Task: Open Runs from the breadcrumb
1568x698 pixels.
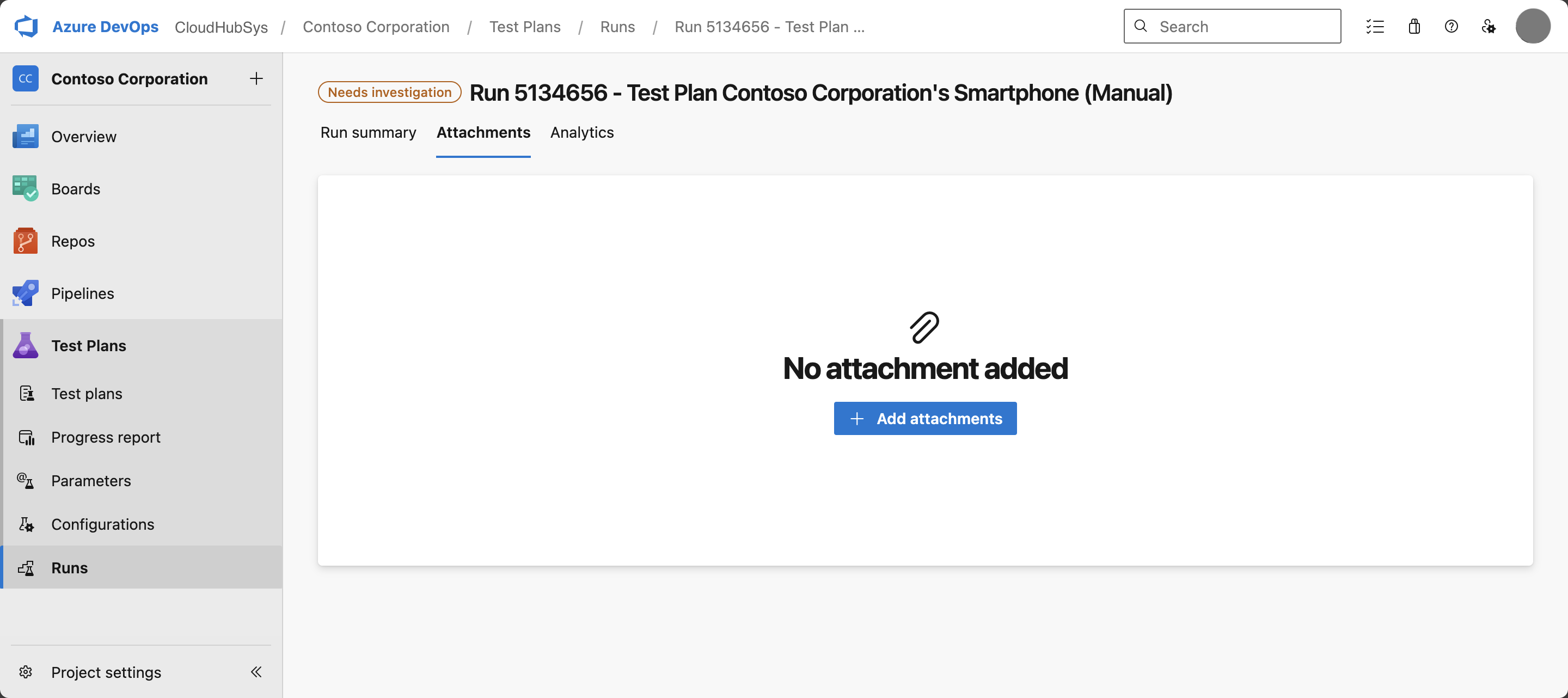Action: click(x=617, y=26)
